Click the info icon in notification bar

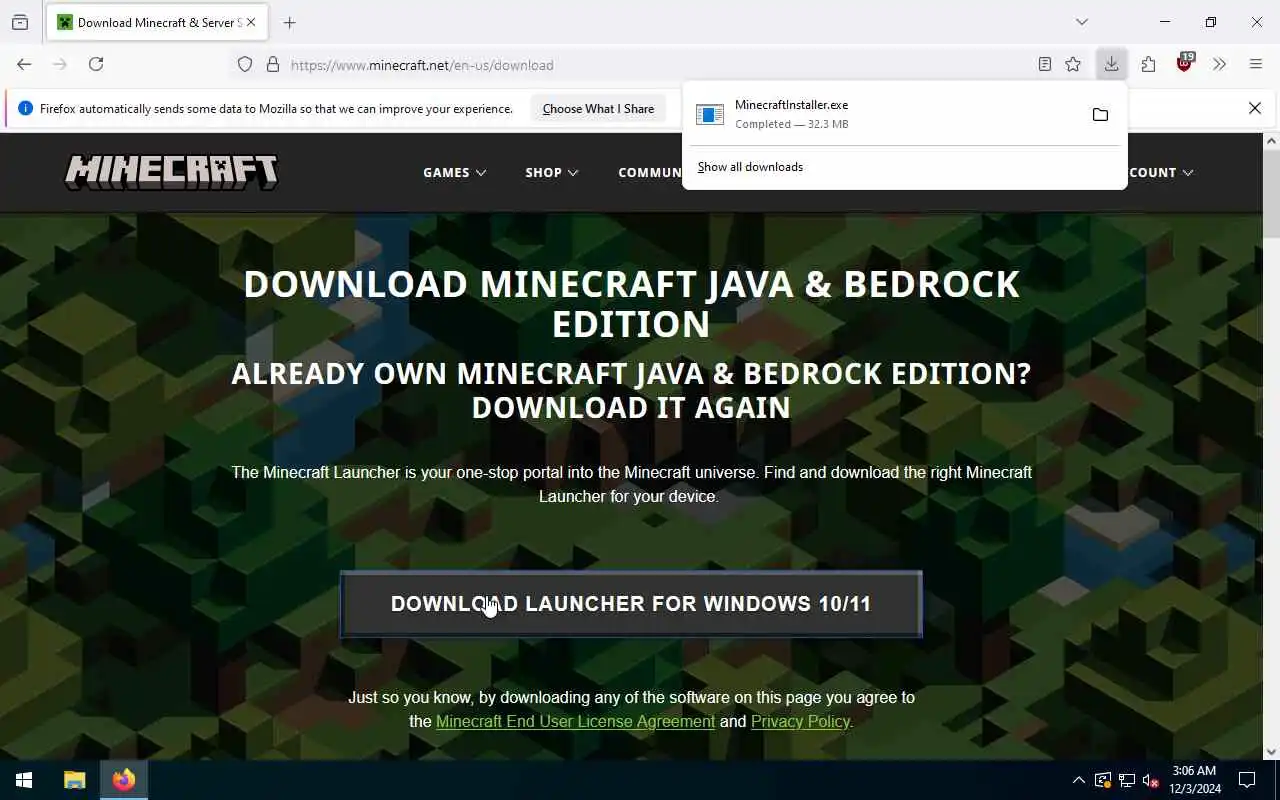pos(25,108)
